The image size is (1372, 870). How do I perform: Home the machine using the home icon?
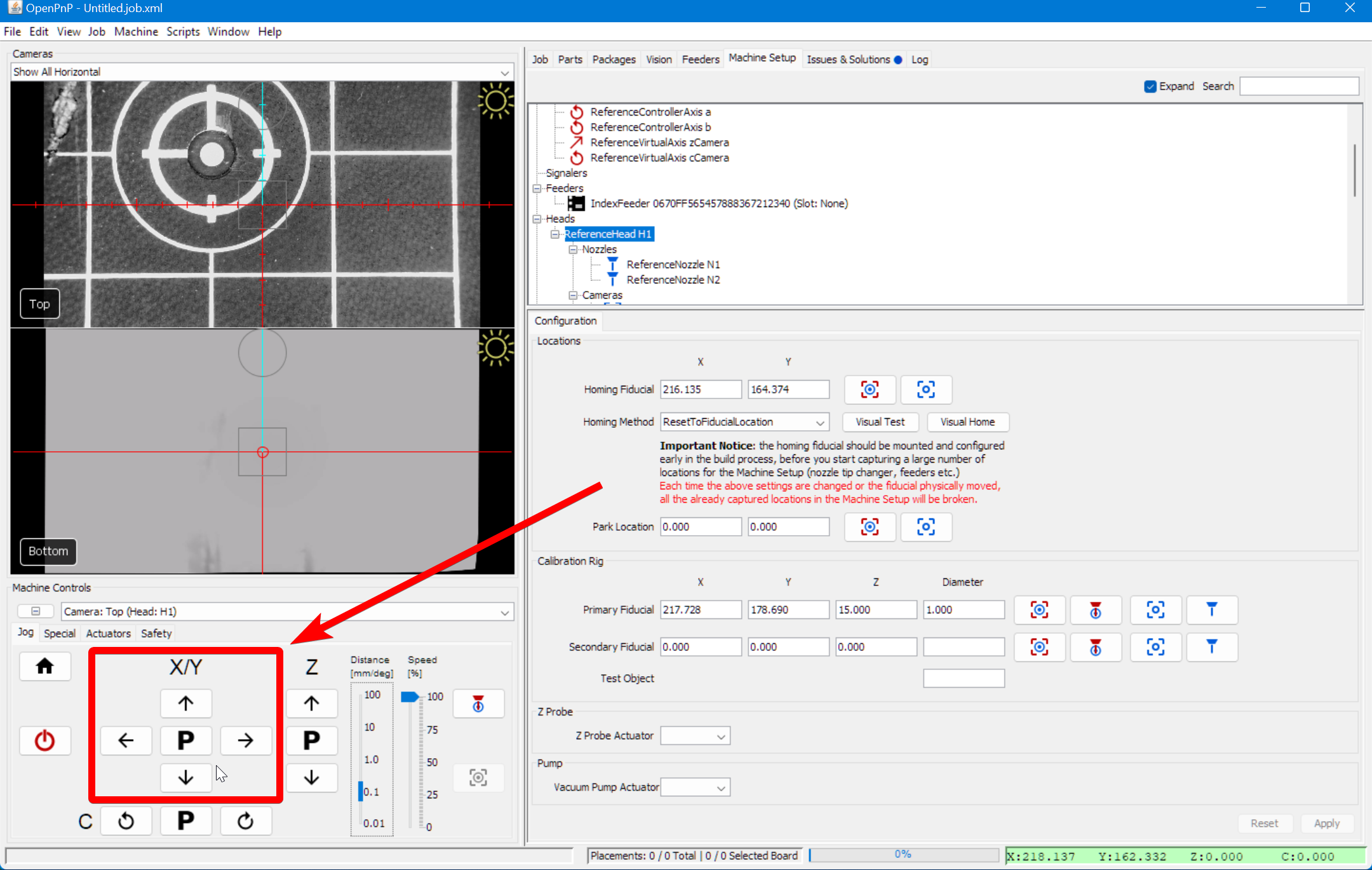pos(45,666)
